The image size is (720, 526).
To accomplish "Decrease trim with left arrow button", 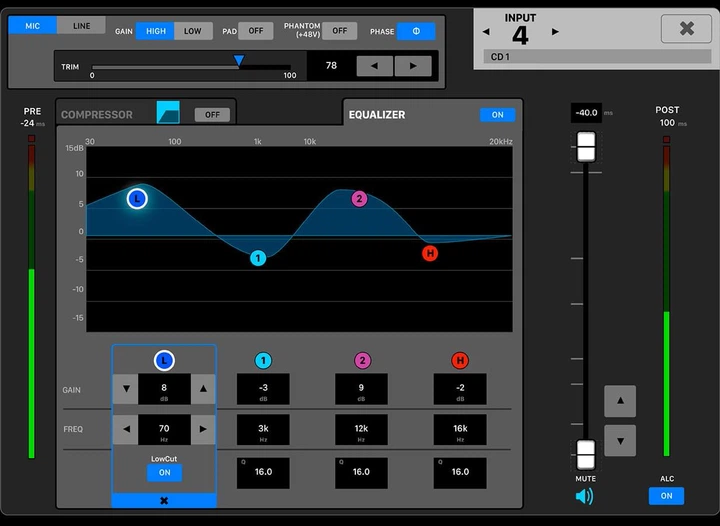I will point(375,66).
